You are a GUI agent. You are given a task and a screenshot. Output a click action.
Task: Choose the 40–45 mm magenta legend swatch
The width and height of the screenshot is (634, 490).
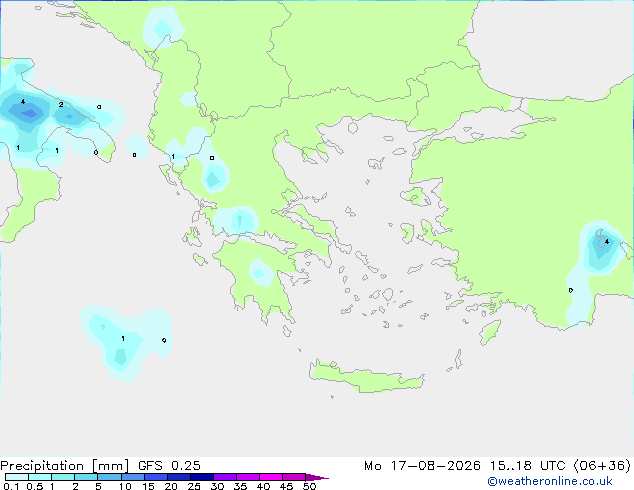pos(271,477)
